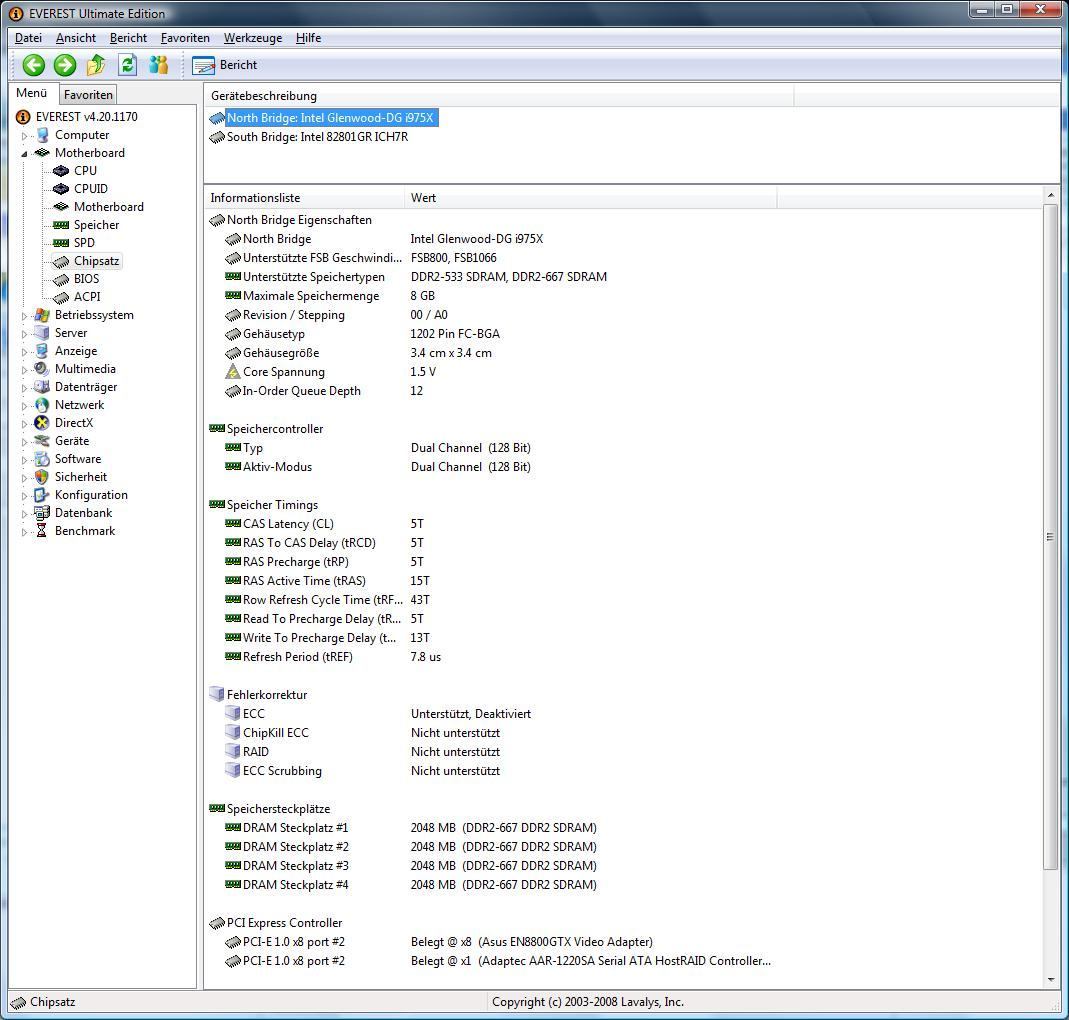
Task: Open the Werkzeuge menu
Action: (x=253, y=38)
